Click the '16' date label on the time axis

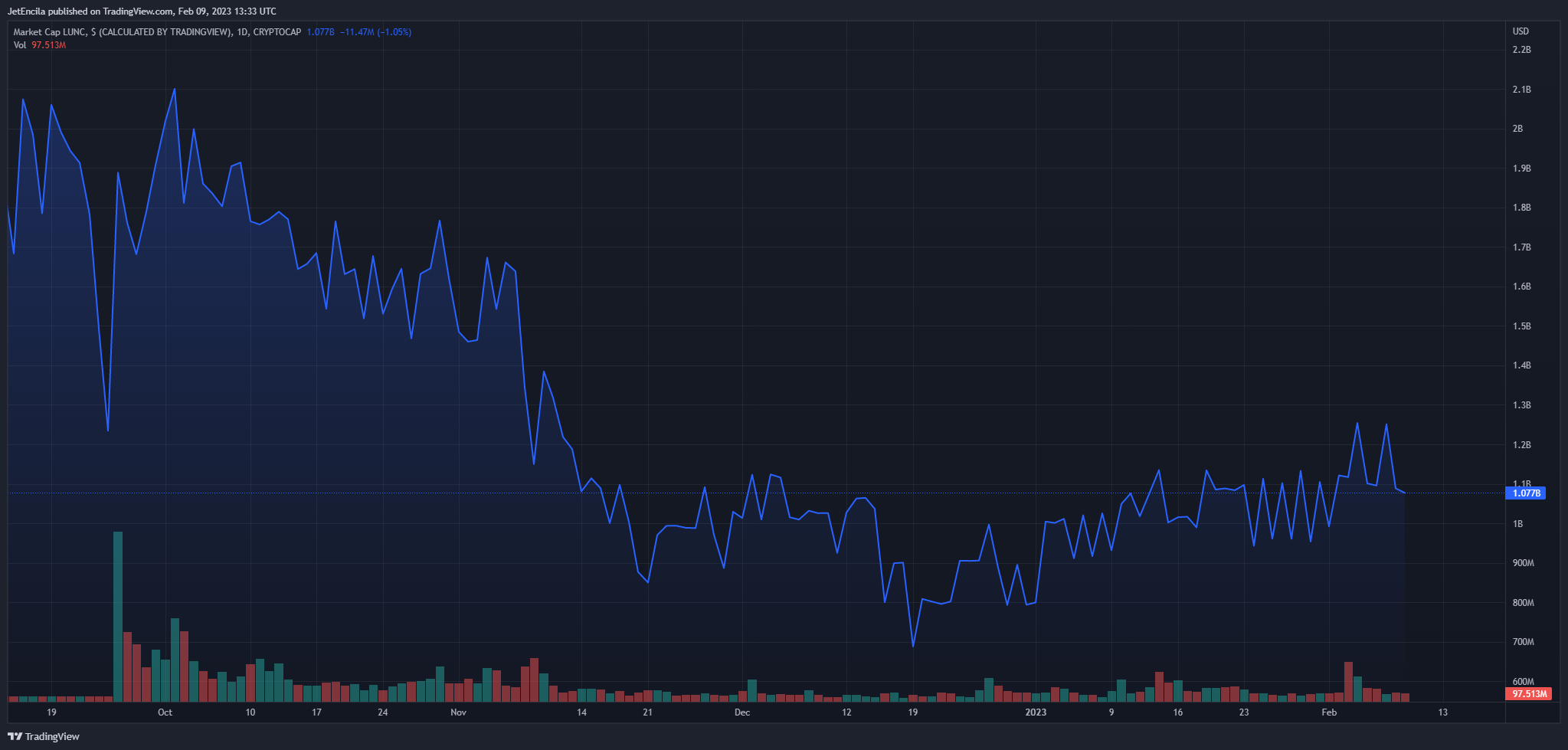click(x=1178, y=712)
